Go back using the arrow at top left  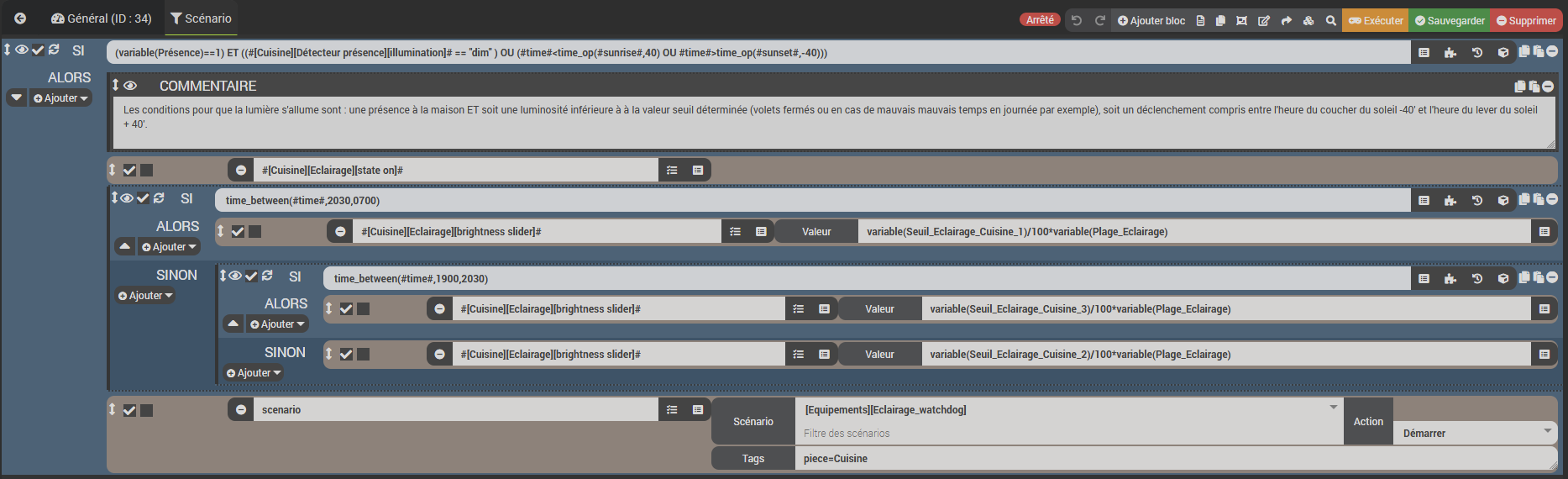20,18
